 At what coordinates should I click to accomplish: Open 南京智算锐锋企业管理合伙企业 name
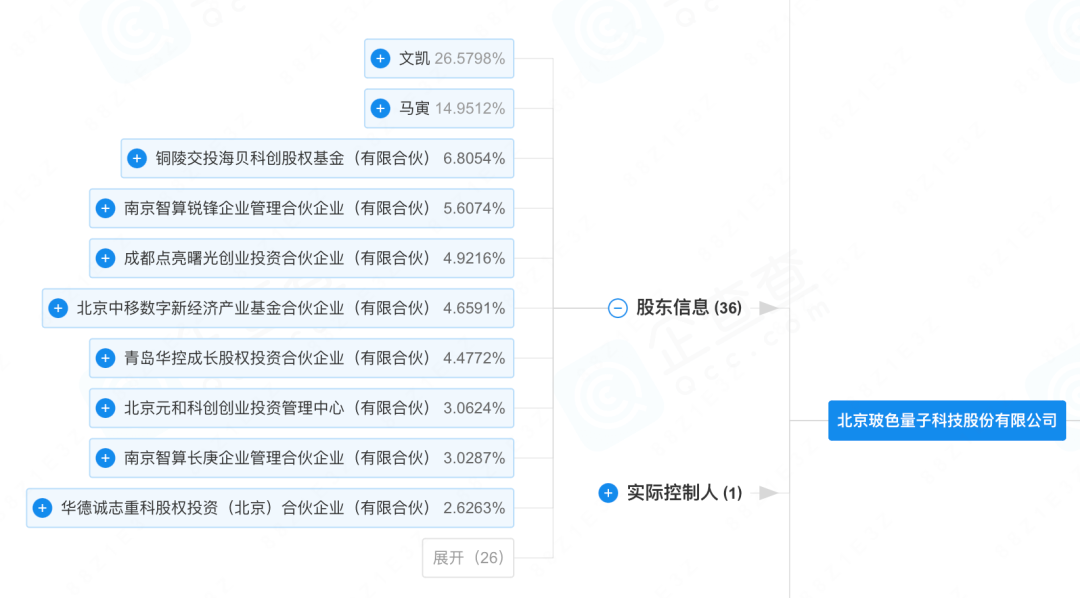coord(278,208)
